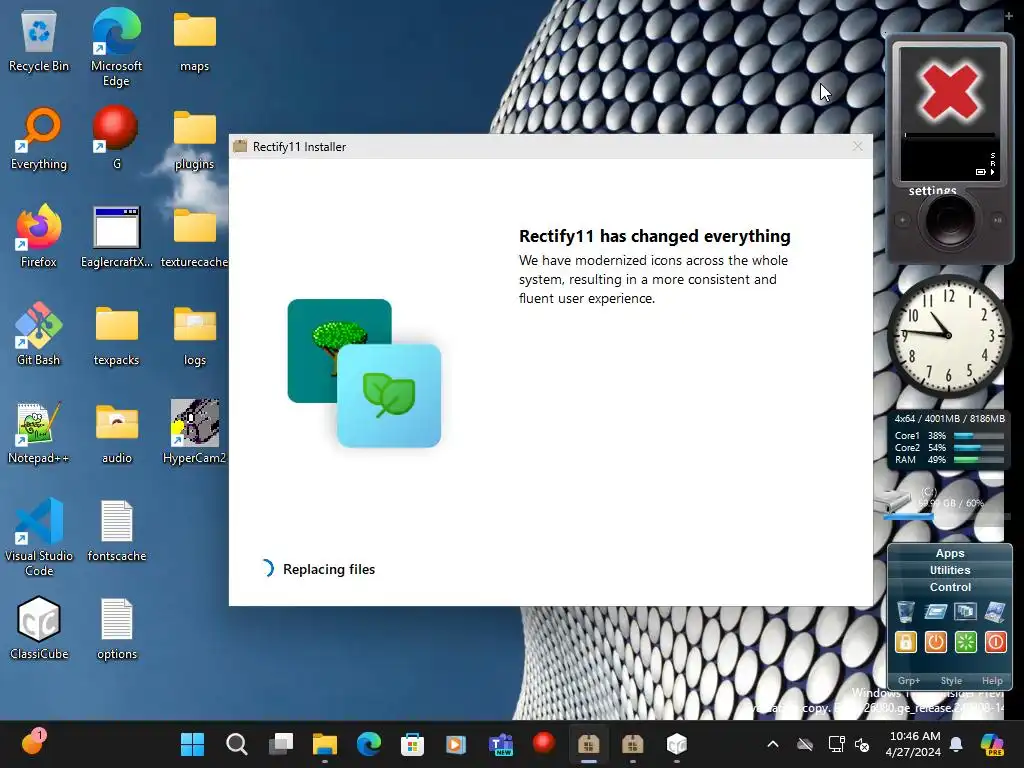Open the widgets button with badge
1024x768 pixels.
tap(33, 743)
